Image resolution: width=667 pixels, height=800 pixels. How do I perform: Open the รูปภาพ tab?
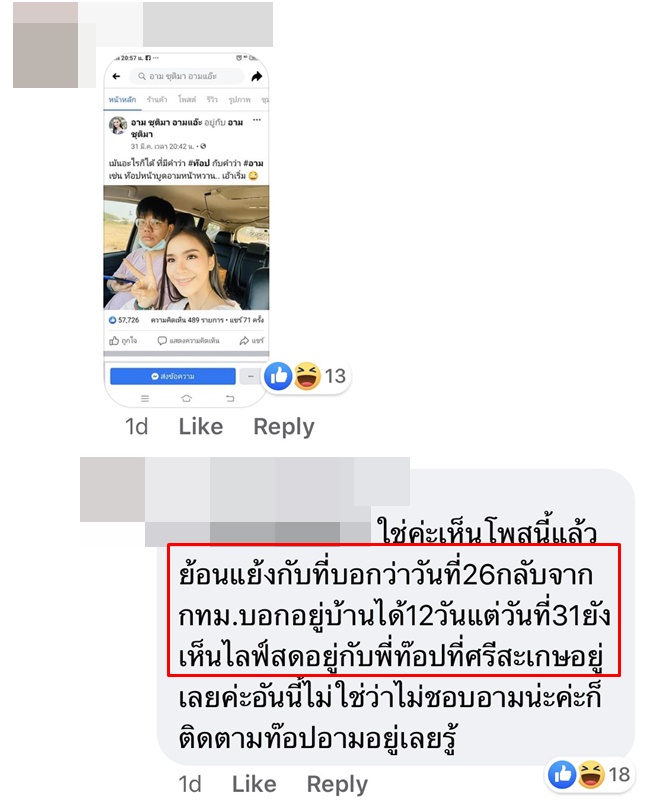pos(239,99)
